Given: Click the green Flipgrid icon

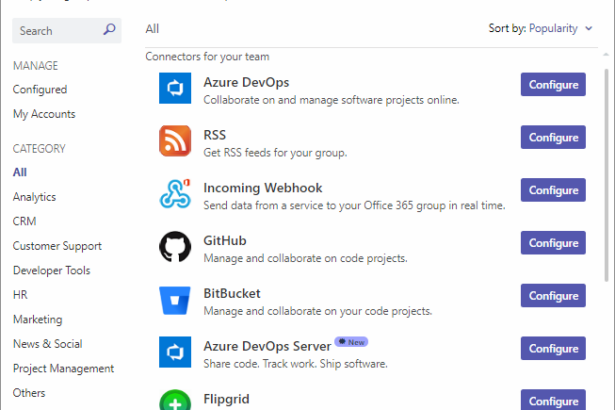Looking at the screenshot, I should point(175,399).
